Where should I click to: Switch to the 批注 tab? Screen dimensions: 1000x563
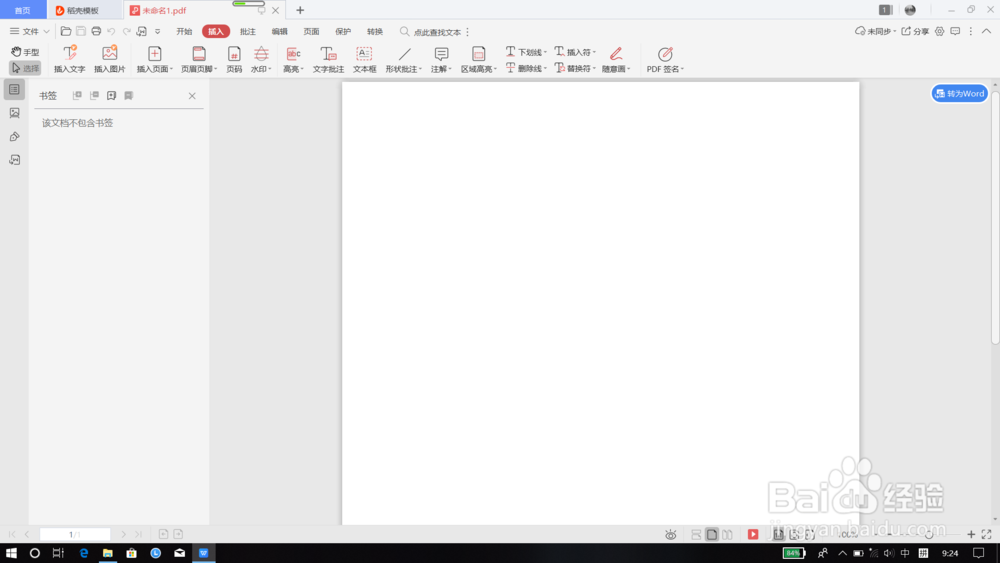point(247,31)
